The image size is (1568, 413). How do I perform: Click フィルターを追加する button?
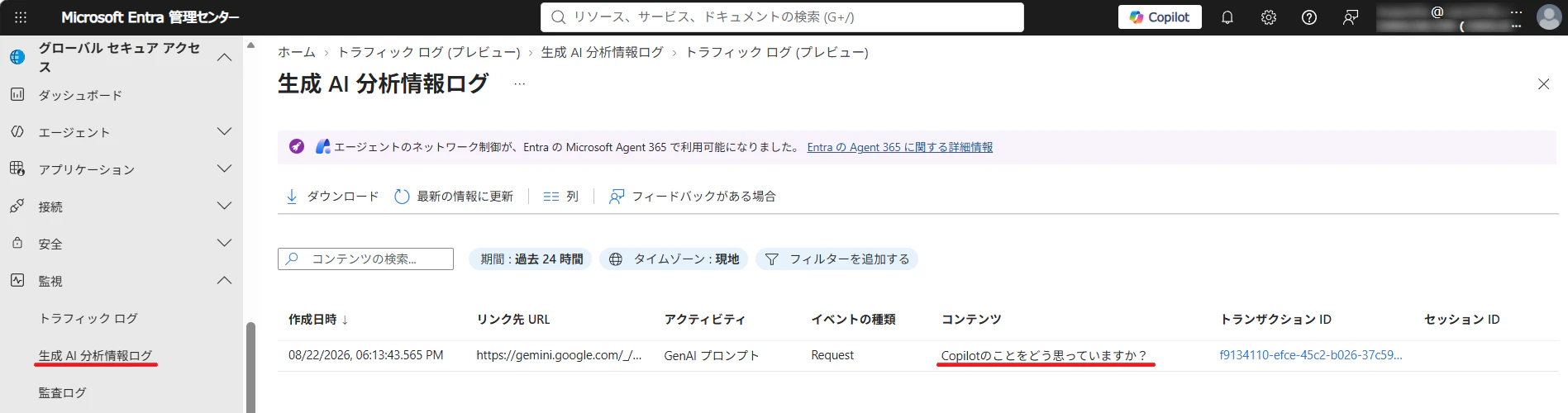pyautogui.click(x=836, y=259)
